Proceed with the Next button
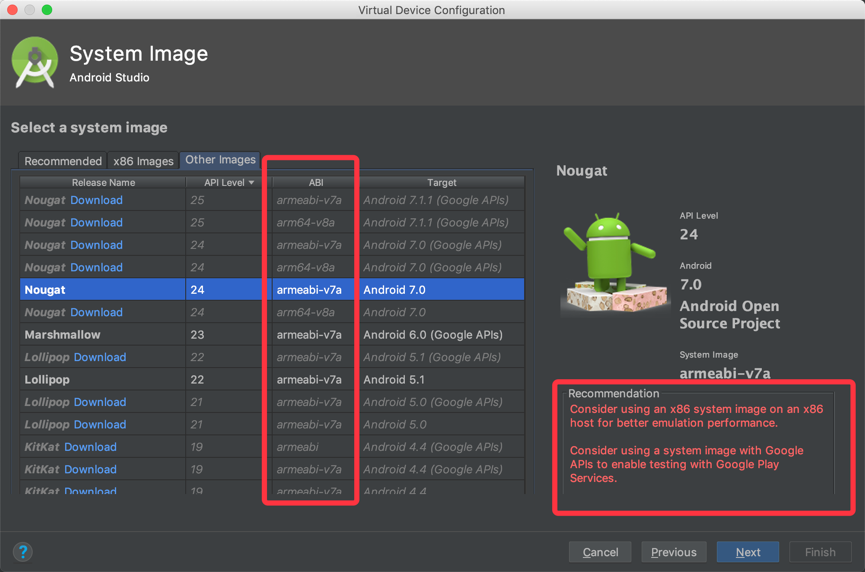 pyautogui.click(x=747, y=552)
